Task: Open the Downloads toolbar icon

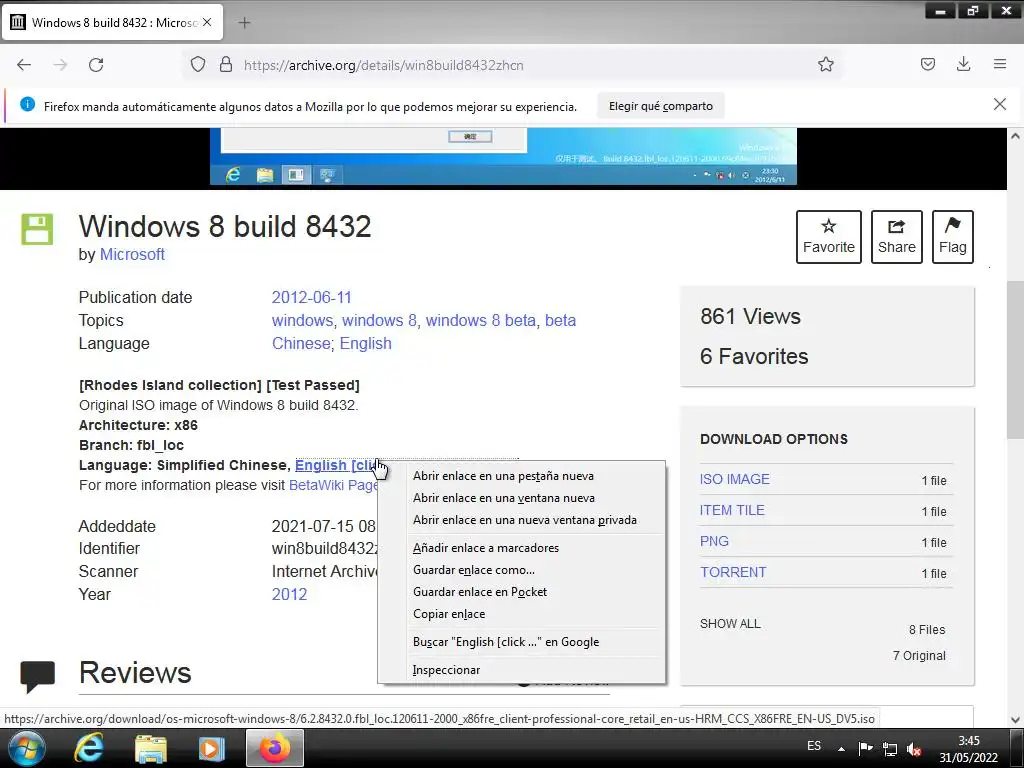Action: click(963, 65)
